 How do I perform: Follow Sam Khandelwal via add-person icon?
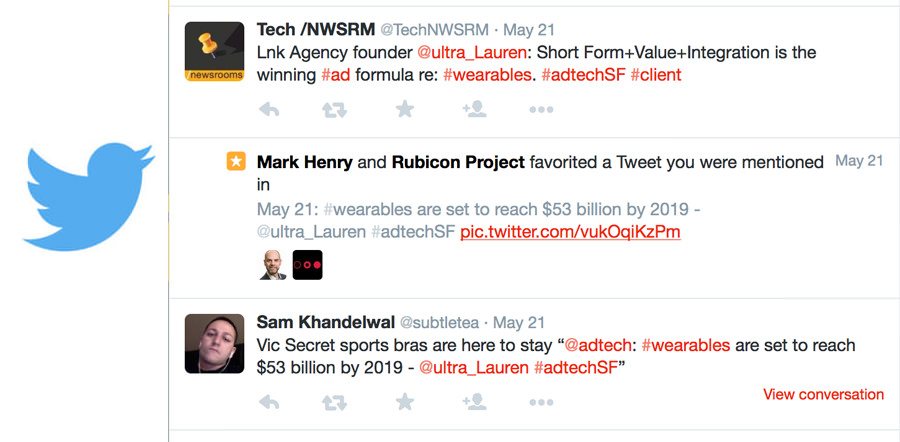point(474,402)
